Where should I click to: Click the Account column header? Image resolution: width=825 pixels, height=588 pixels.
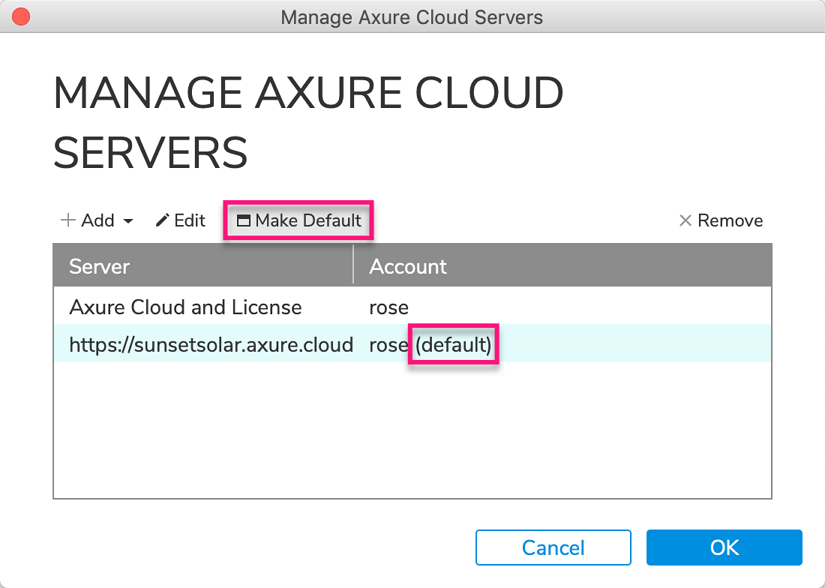pos(562,266)
